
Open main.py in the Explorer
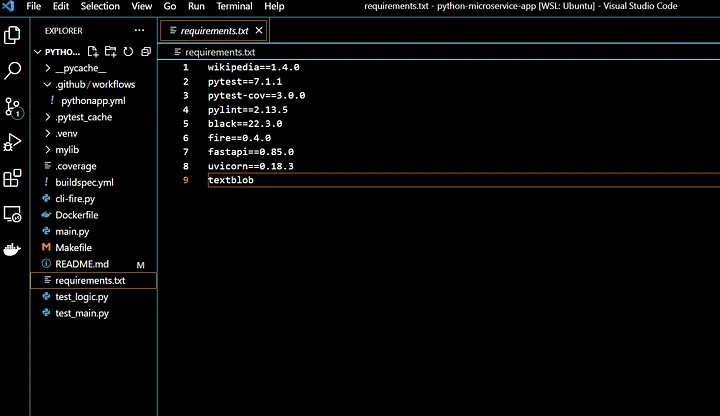pyautogui.click(x=93, y=231)
